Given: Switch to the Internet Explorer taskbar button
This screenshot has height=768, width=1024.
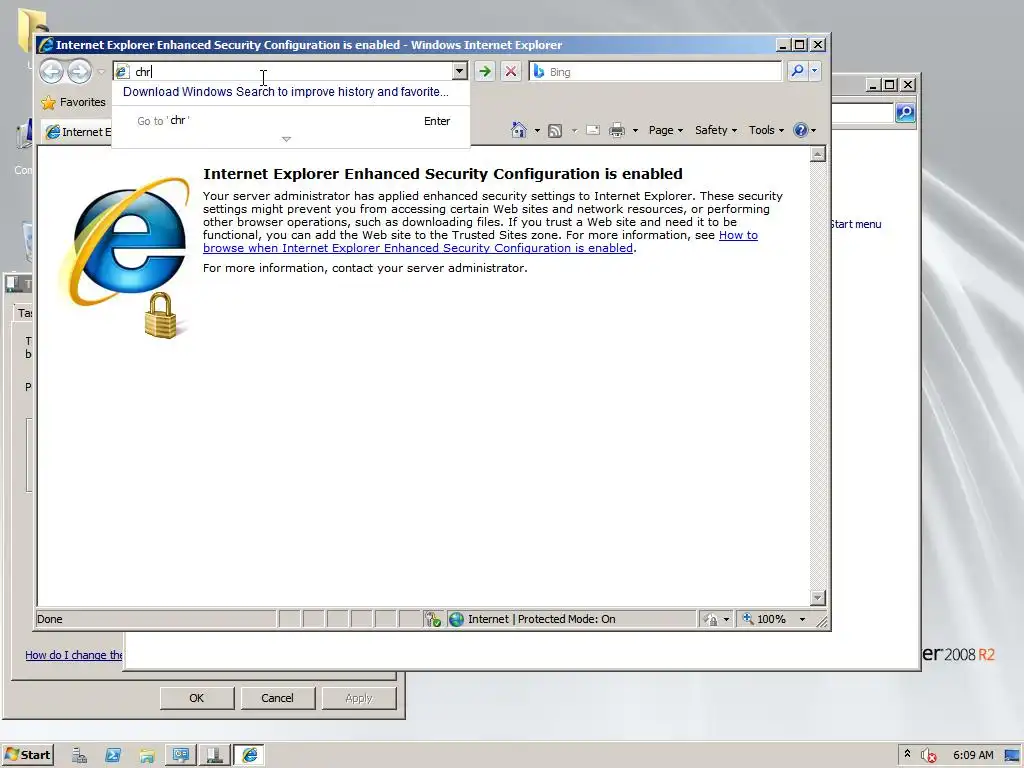Looking at the screenshot, I should click(249, 756).
